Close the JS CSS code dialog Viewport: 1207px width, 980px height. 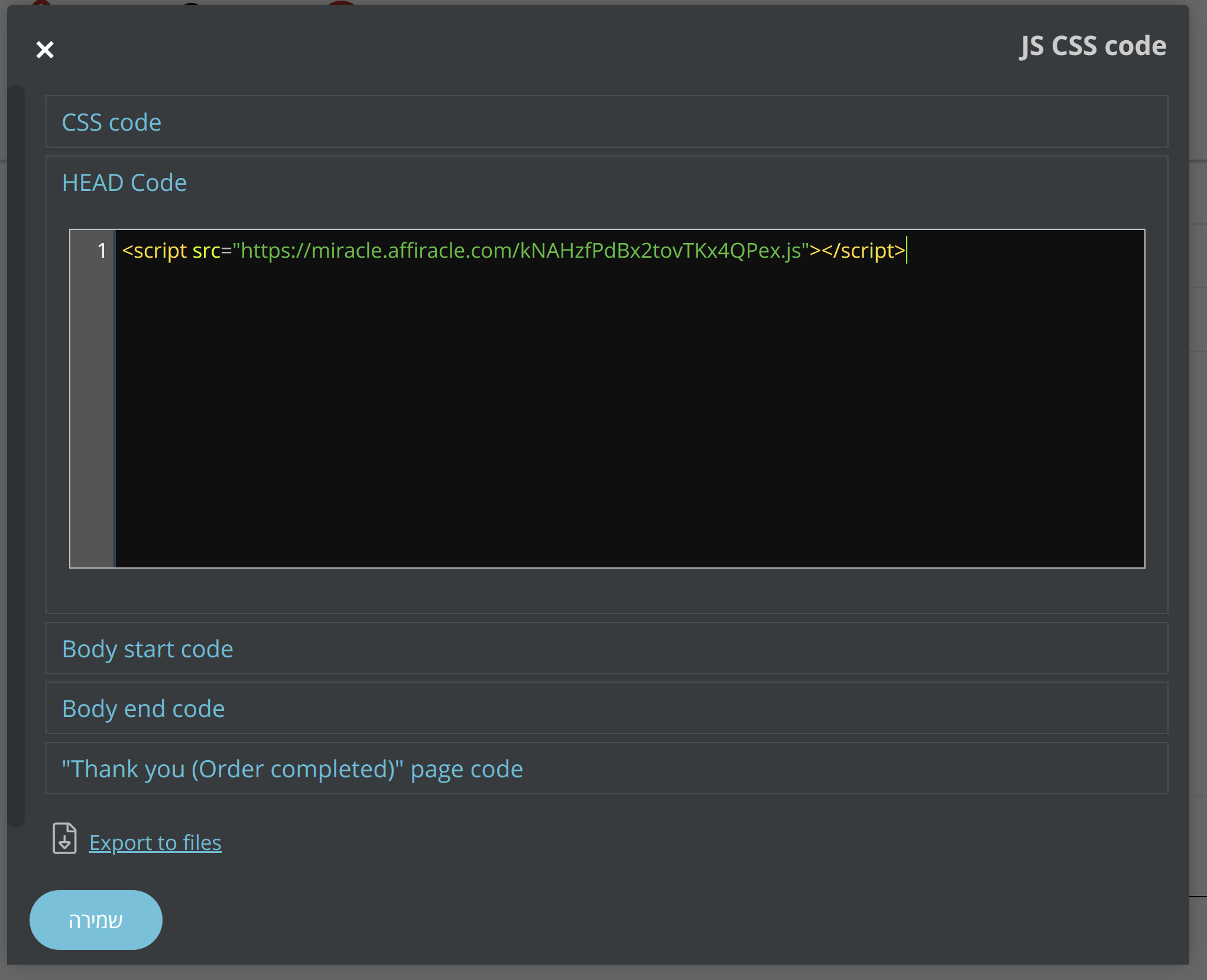pyautogui.click(x=45, y=50)
